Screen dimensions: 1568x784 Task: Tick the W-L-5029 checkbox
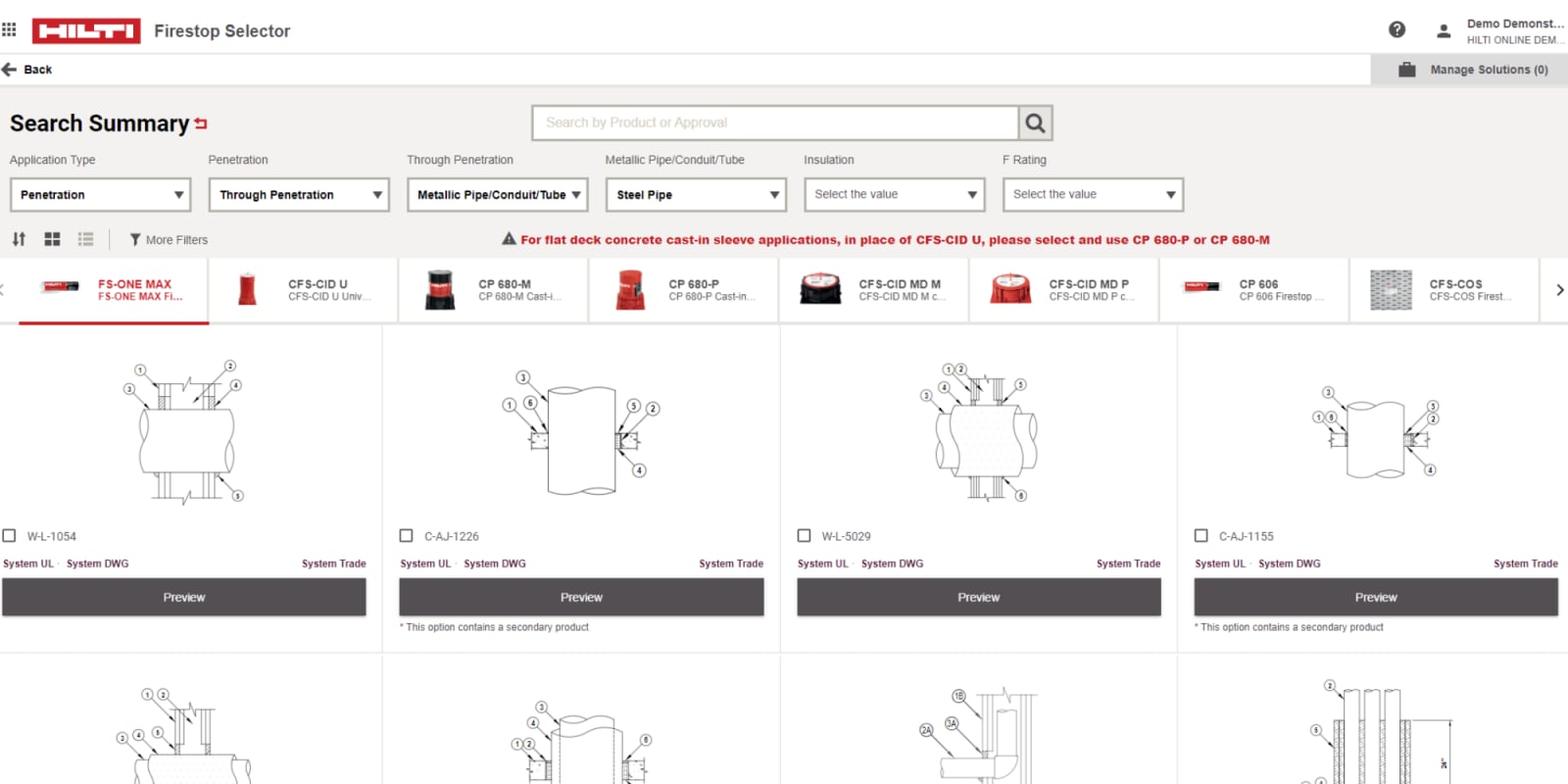tap(804, 535)
